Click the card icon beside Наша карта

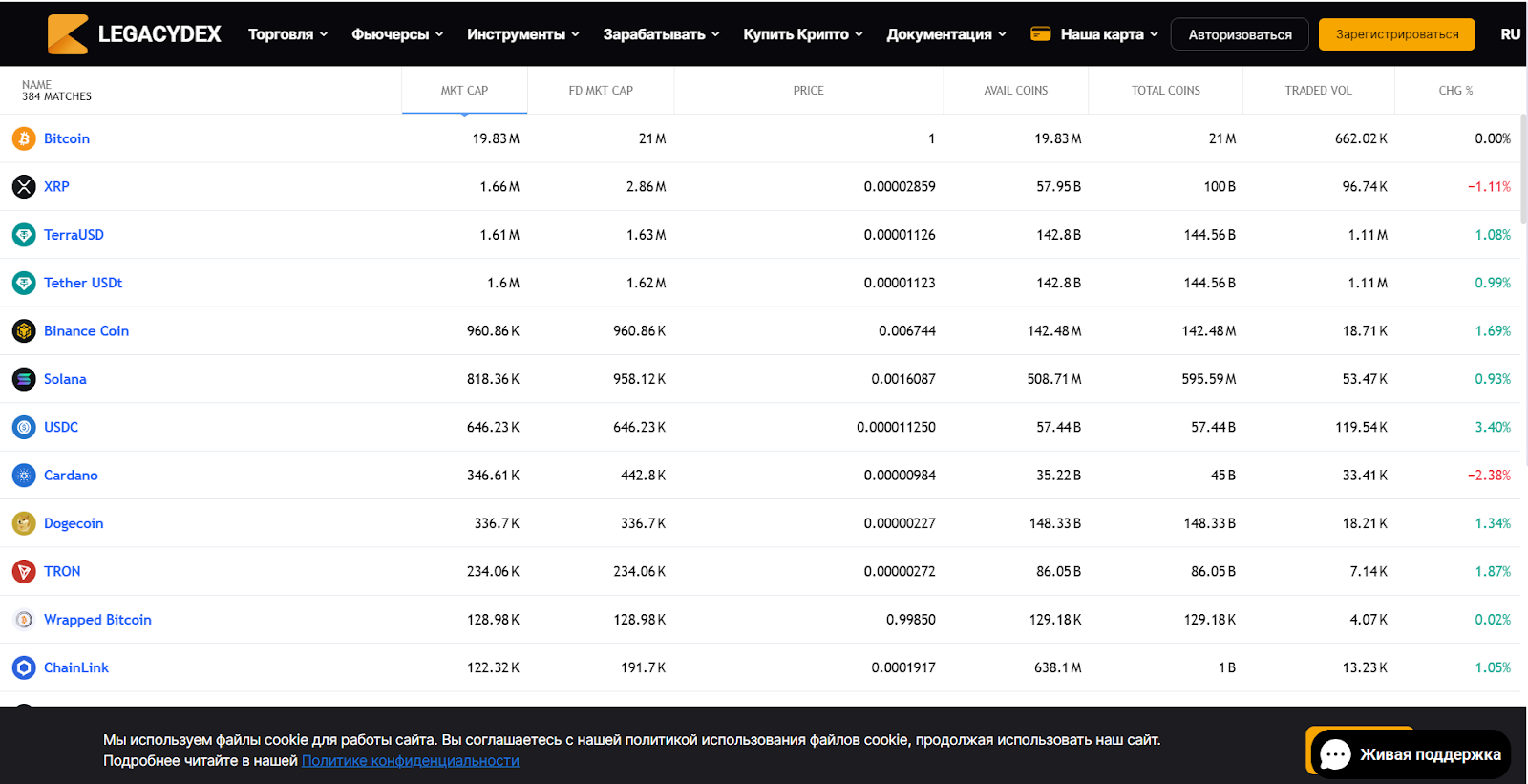tap(1041, 33)
